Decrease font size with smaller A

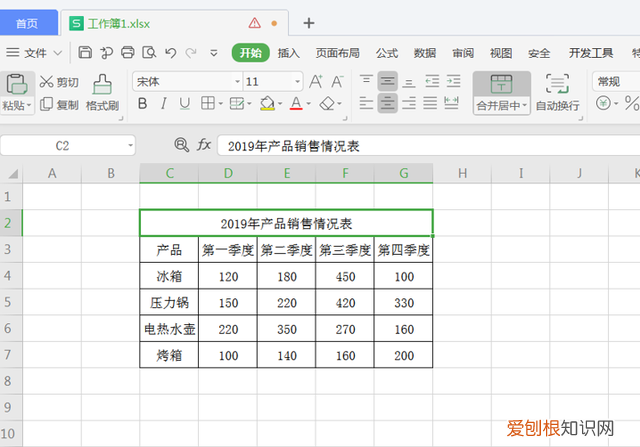pos(337,82)
